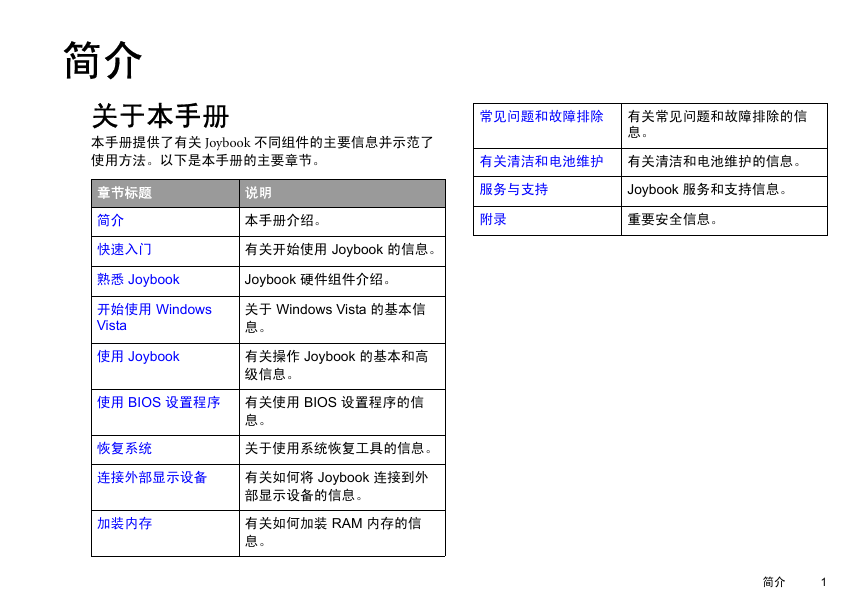Open 使用 BIOS 设置程序 link
Screen dimensions: 868x613
point(158,403)
